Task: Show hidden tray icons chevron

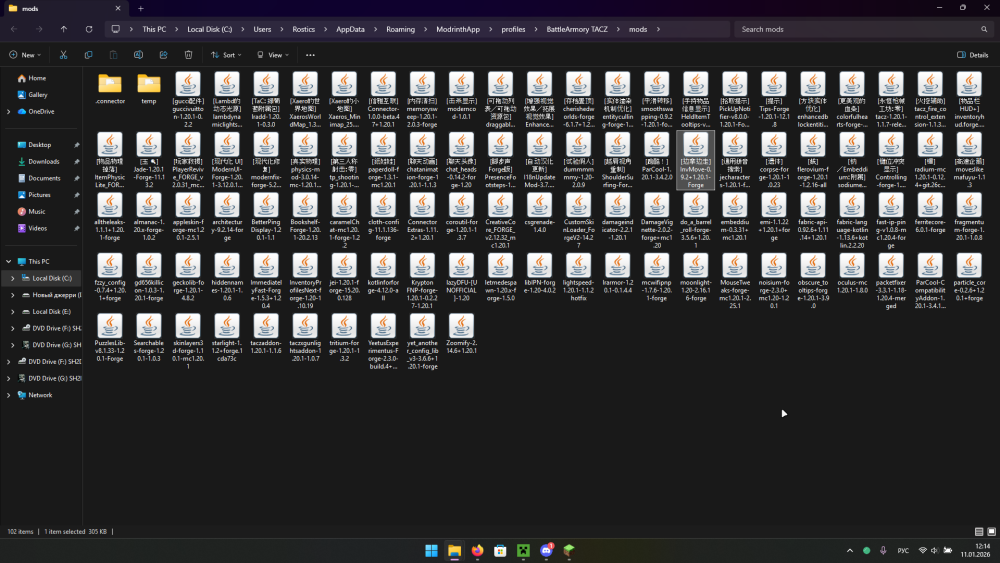Action: 849,550
